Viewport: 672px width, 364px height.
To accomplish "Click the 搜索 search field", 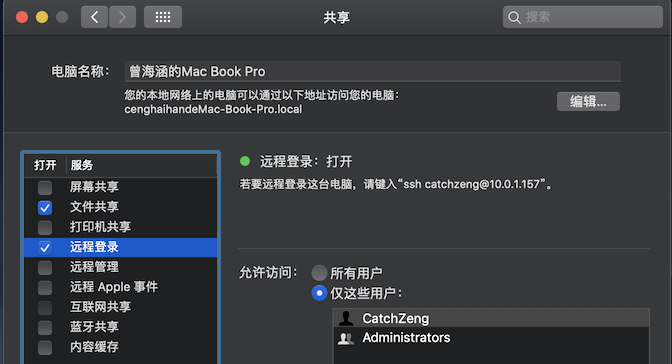I will (583, 17).
